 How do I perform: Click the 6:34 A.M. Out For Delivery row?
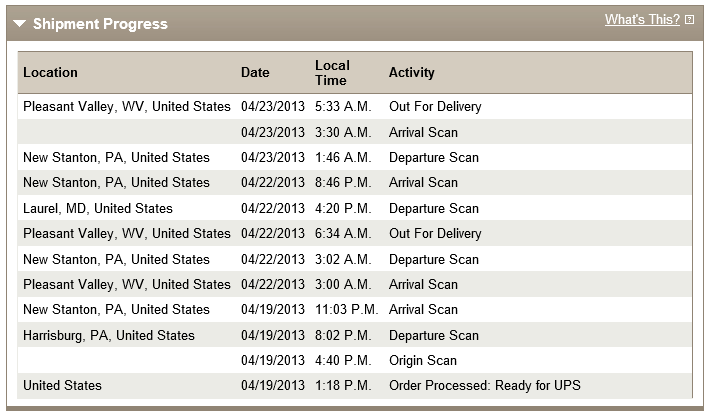(355, 233)
